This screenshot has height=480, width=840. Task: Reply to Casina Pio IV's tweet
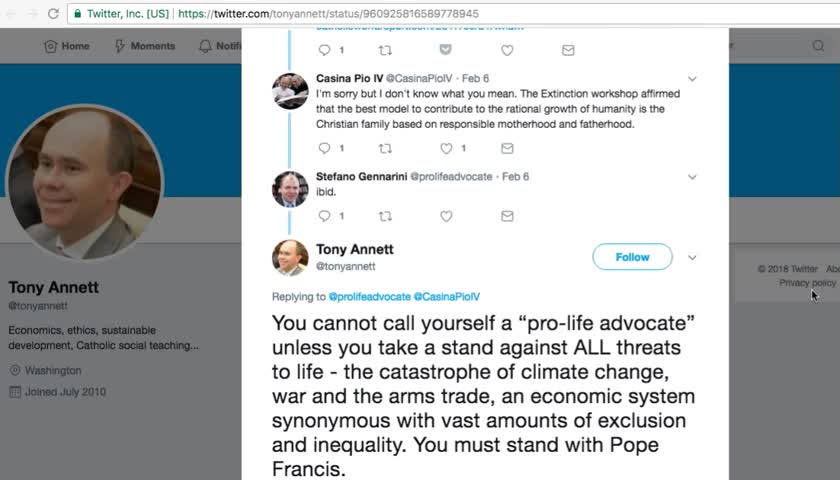[x=324, y=148]
